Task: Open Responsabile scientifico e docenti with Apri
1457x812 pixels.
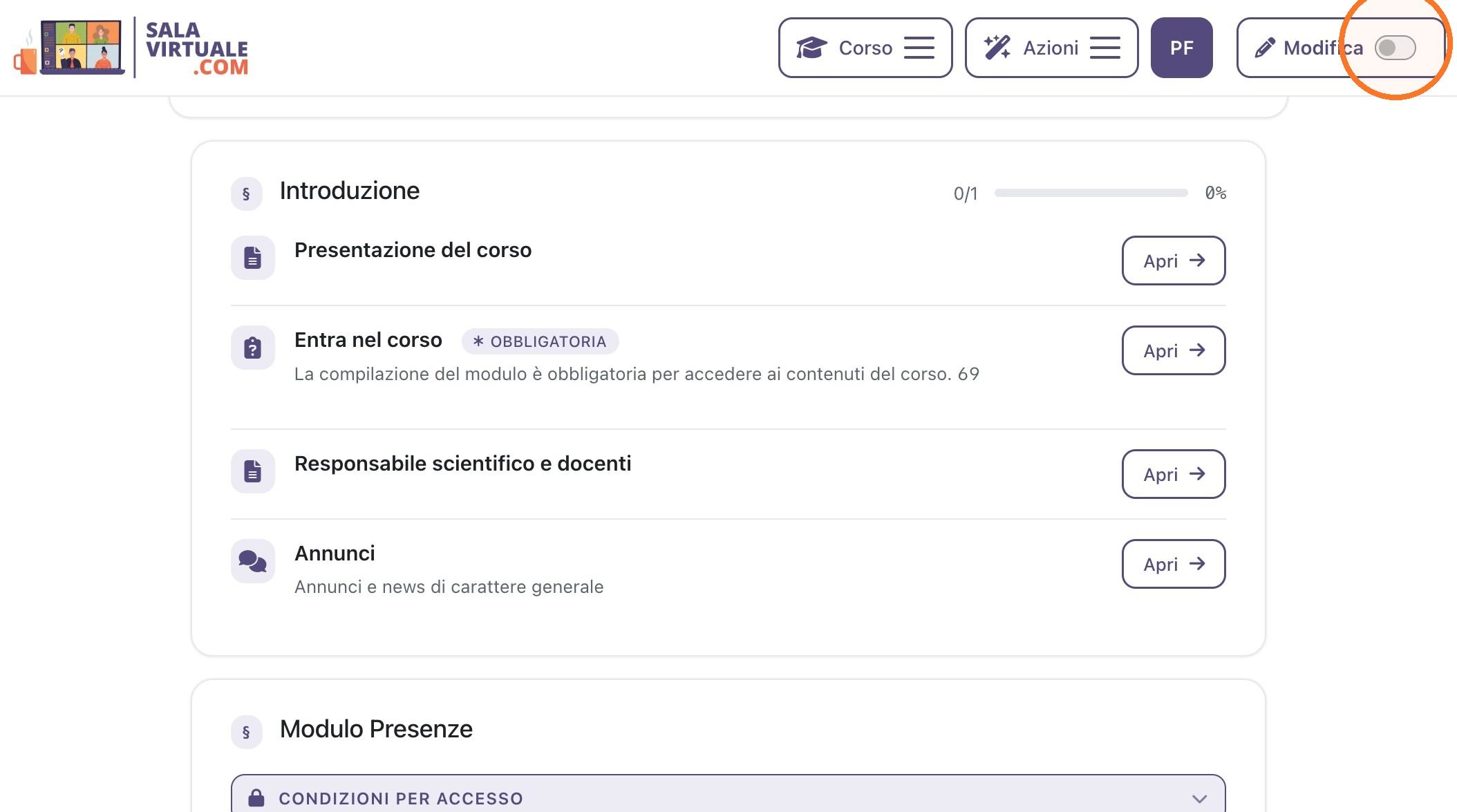Action: pyautogui.click(x=1173, y=474)
